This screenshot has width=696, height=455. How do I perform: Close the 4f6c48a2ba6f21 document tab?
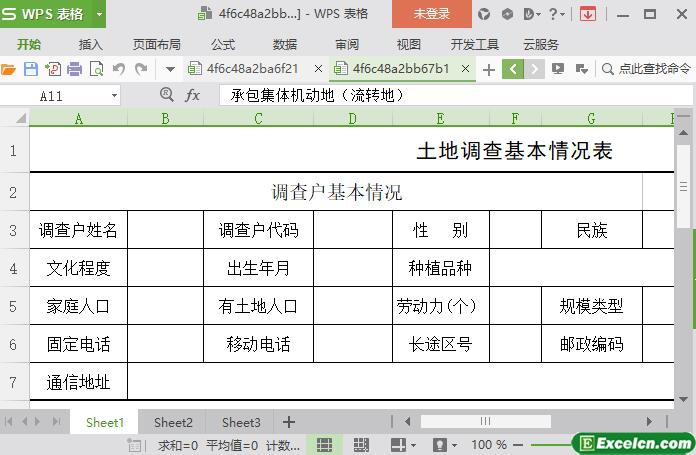318,69
